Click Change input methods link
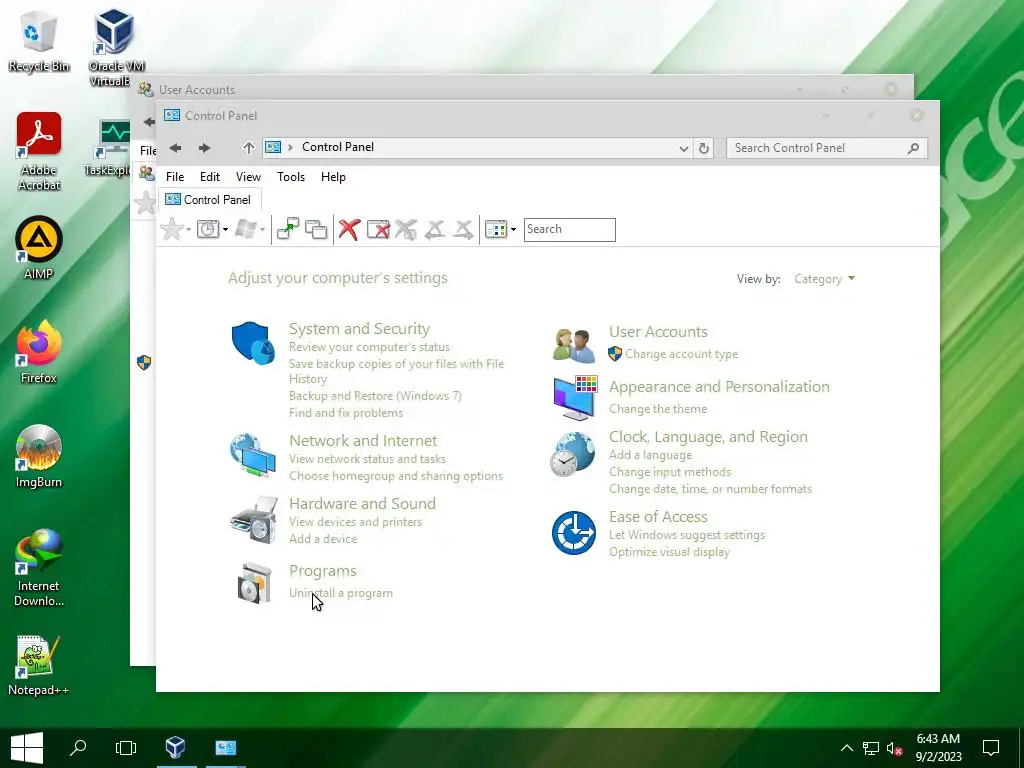 click(669, 472)
